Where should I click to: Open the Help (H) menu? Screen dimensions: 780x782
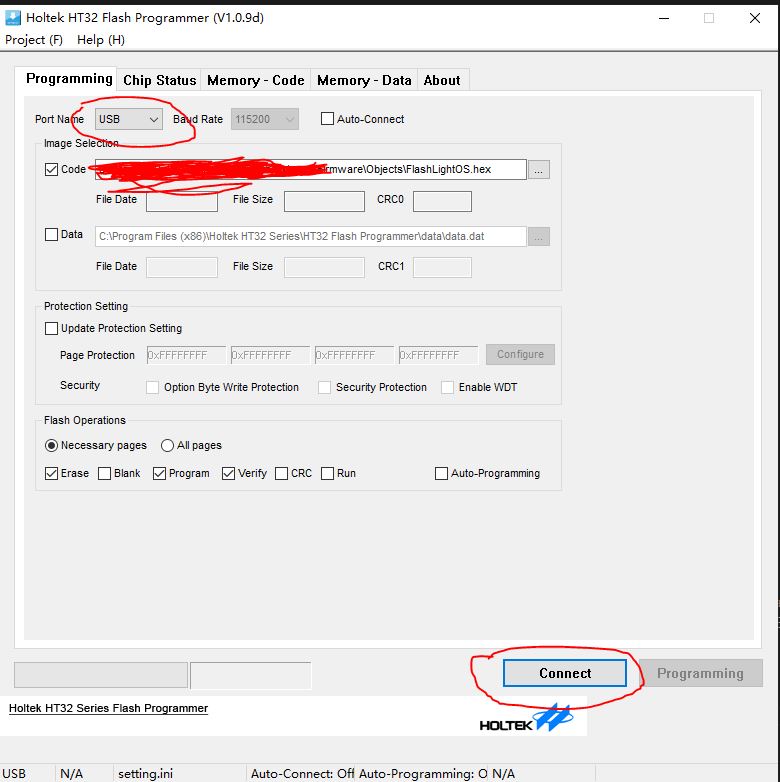pos(101,40)
